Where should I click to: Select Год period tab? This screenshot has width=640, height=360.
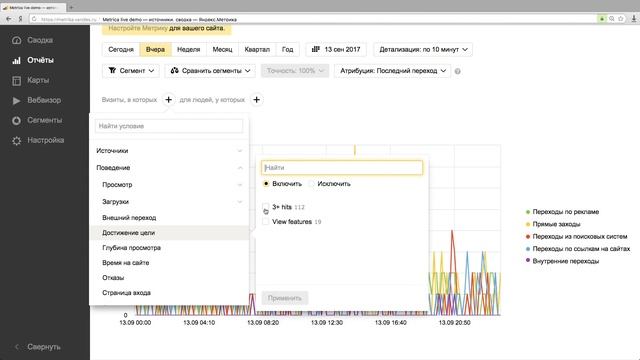point(287,49)
